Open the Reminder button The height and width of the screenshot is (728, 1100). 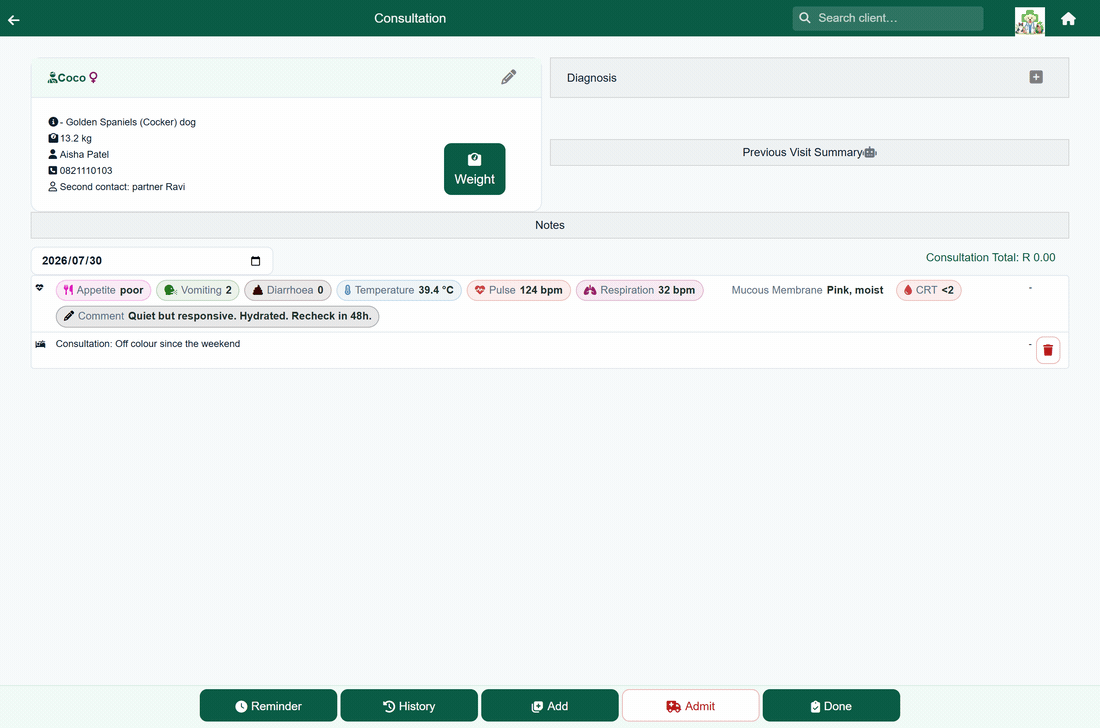[x=268, y=706]
